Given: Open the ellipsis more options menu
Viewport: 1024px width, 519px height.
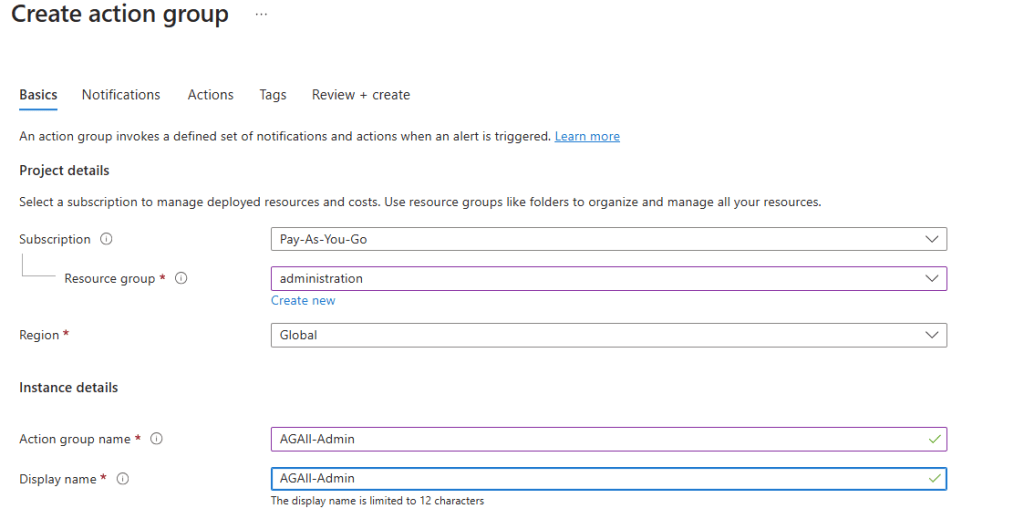Looking at the screenshot, I should point(262,15).
